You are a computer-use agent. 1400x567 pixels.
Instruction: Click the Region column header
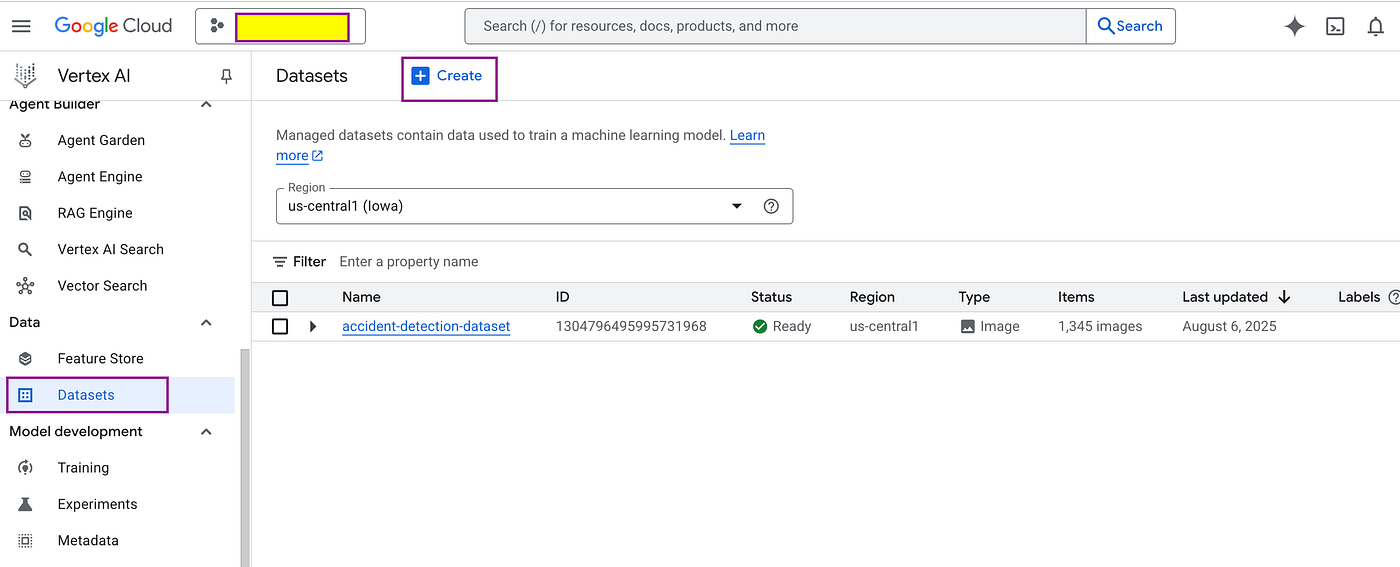pos(872,297)
